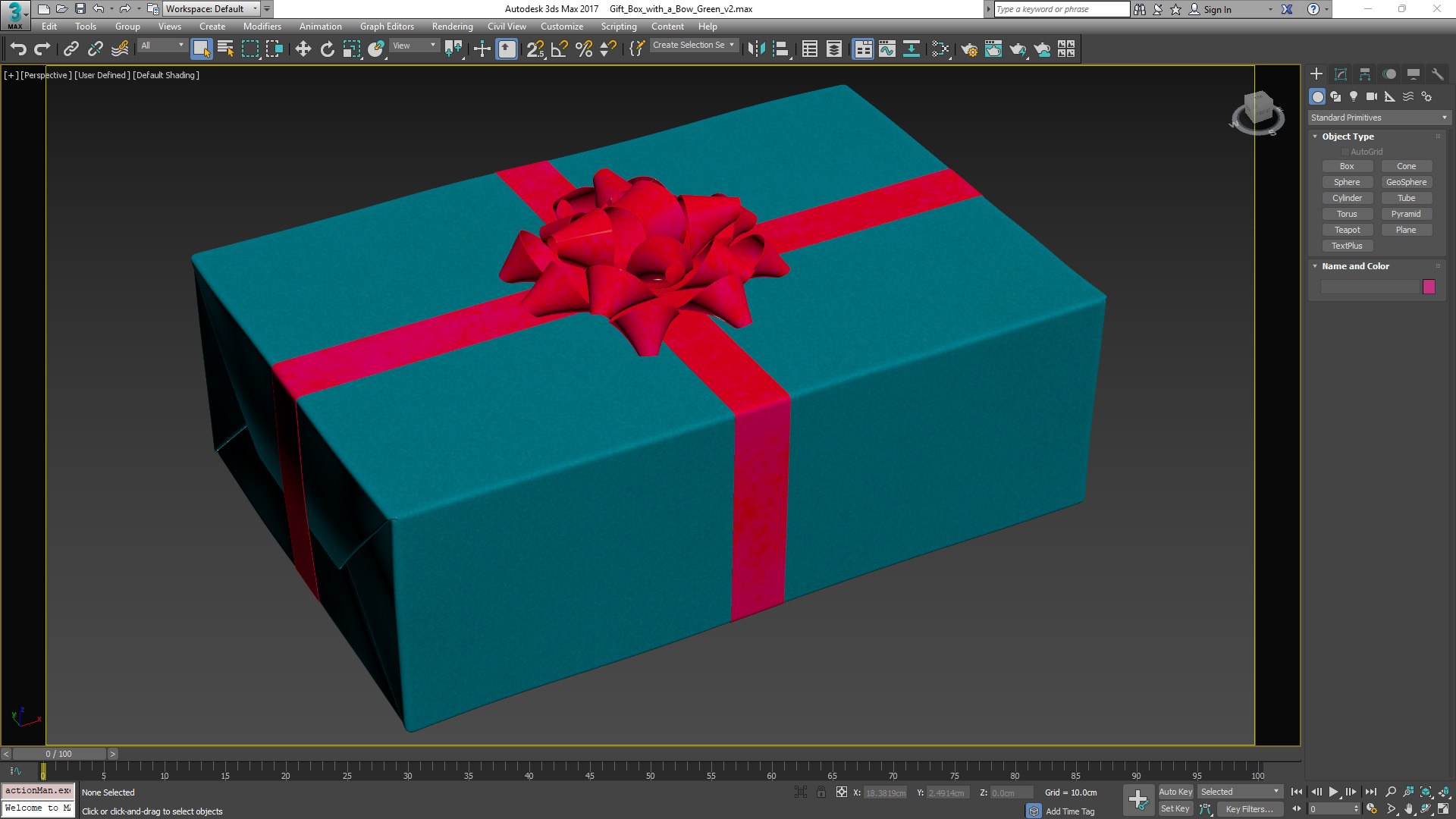Click the object name input field

pos(1370,287)
